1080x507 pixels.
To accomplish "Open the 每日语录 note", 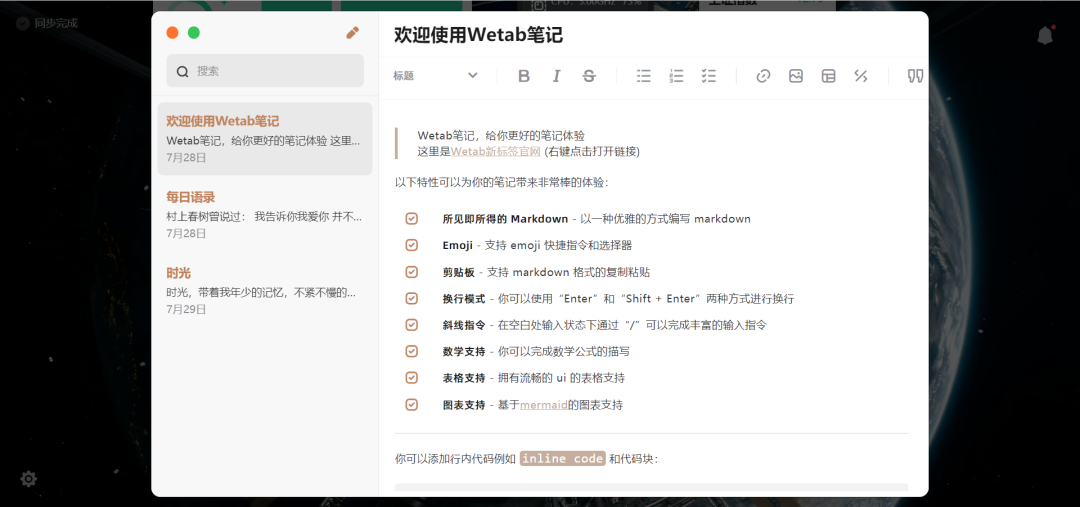I will coord(264,214).
